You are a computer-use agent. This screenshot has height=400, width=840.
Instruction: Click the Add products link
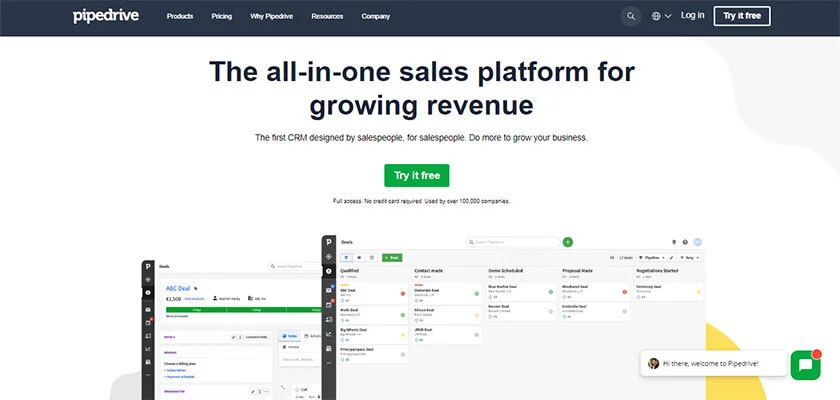194,298
